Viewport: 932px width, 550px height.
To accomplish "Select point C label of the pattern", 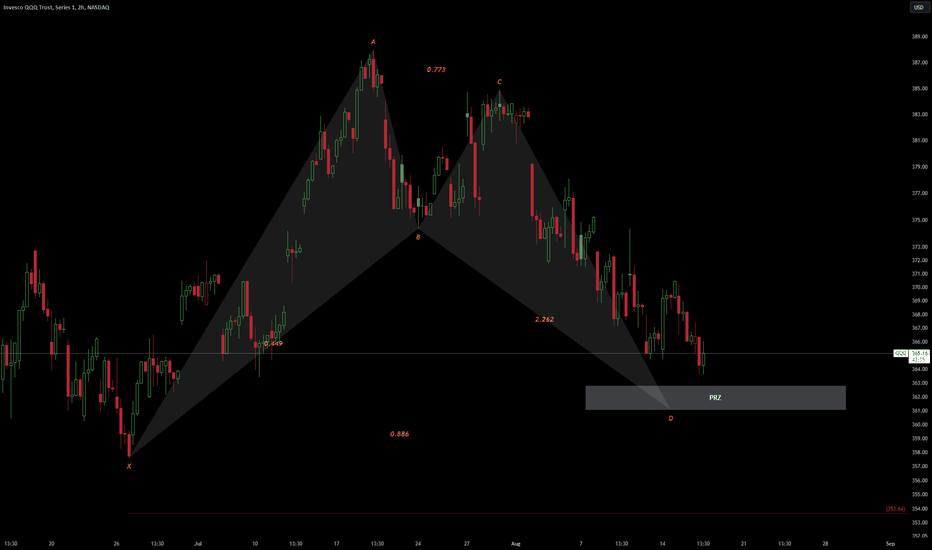I will pyautogui.click(x=499, y=81).
